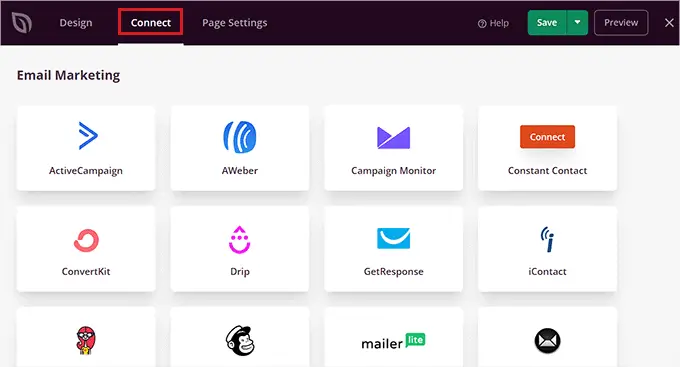Image resolution: width=680 pixels, height=367 pixels.
Task: Click the SeedProd leaf logo
Action: click(x=22, y=23)
